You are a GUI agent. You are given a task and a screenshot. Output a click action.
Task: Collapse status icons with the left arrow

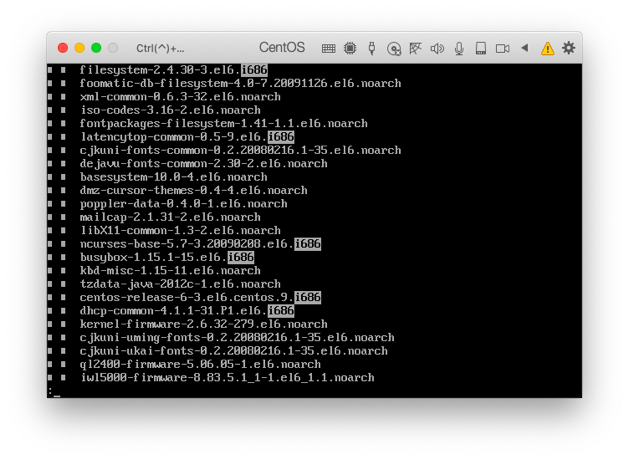point(525,48)
